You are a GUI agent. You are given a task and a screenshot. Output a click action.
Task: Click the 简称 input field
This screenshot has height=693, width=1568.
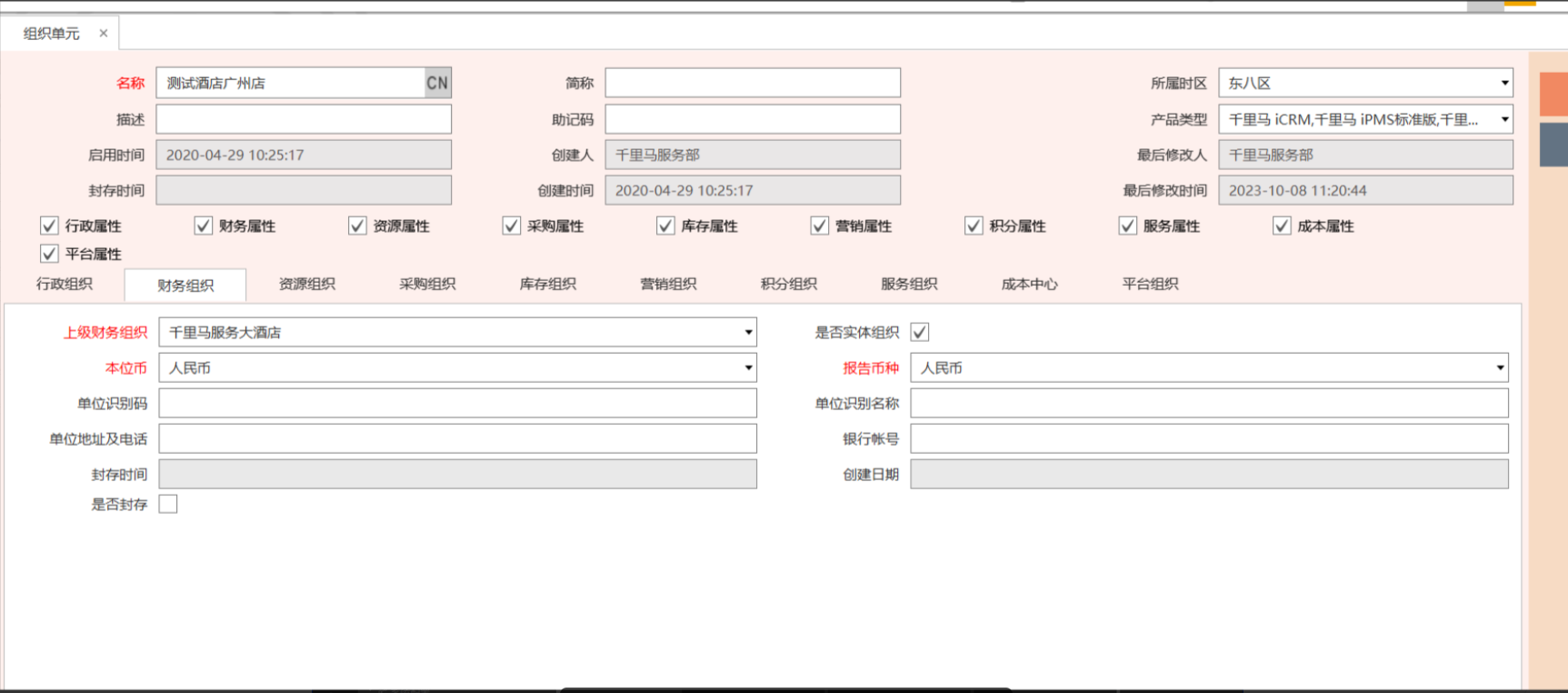pos(753,83)
